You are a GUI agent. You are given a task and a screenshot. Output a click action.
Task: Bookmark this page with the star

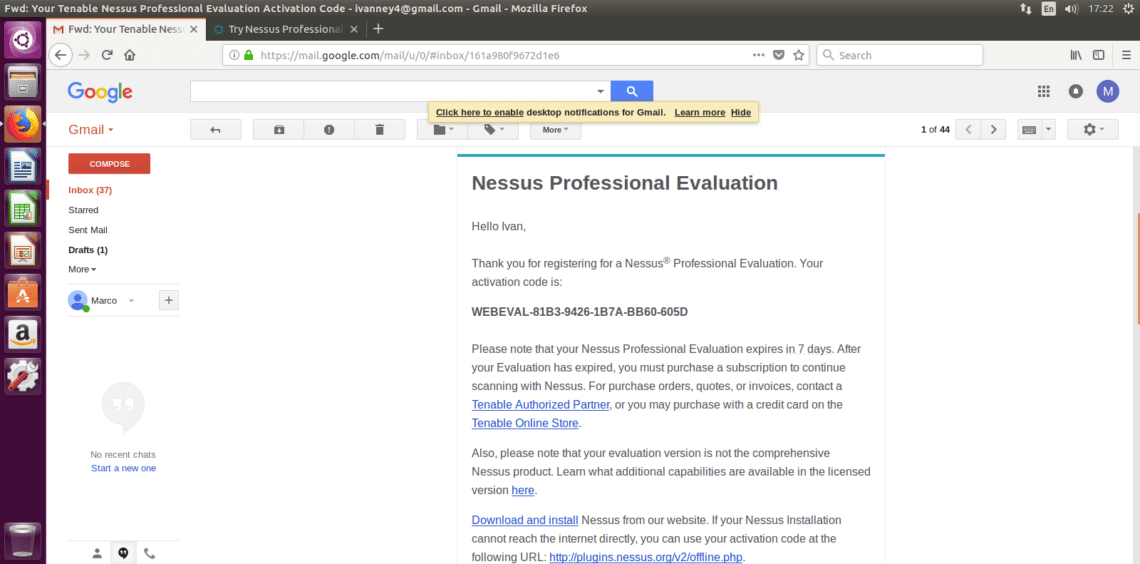coord(798,55)
